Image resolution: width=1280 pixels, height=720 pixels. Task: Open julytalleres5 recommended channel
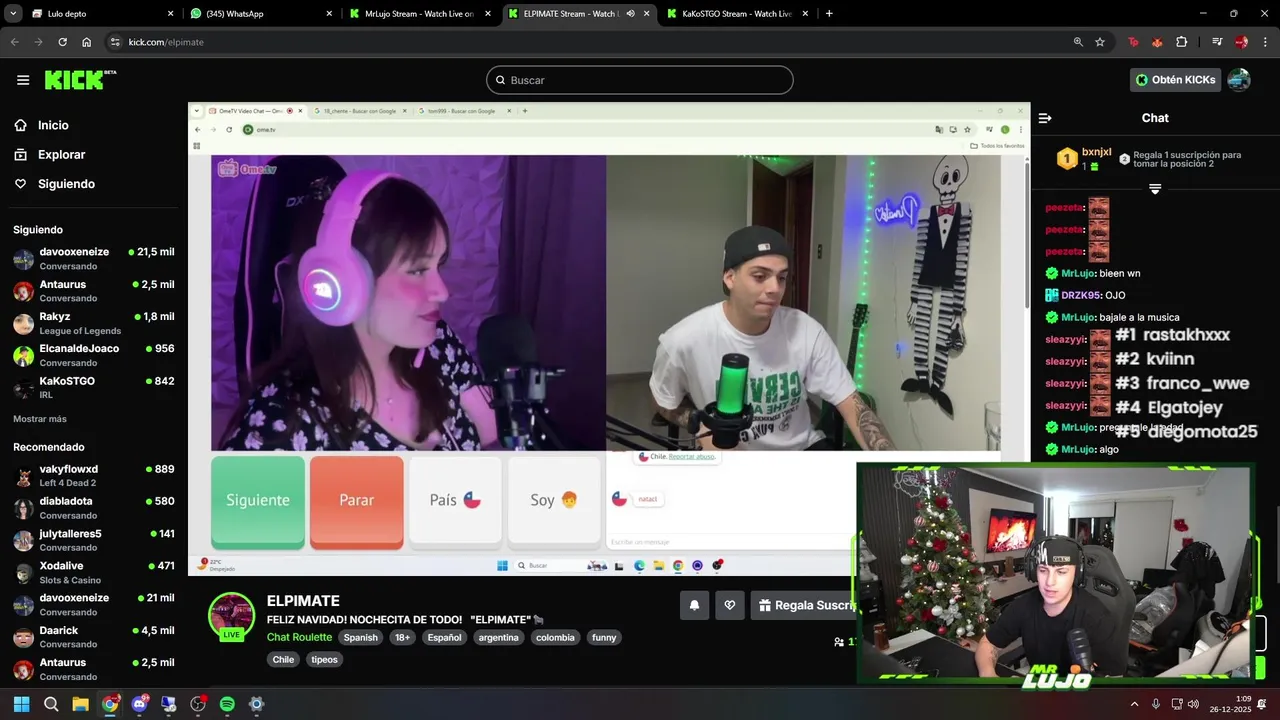click(94, 540)
